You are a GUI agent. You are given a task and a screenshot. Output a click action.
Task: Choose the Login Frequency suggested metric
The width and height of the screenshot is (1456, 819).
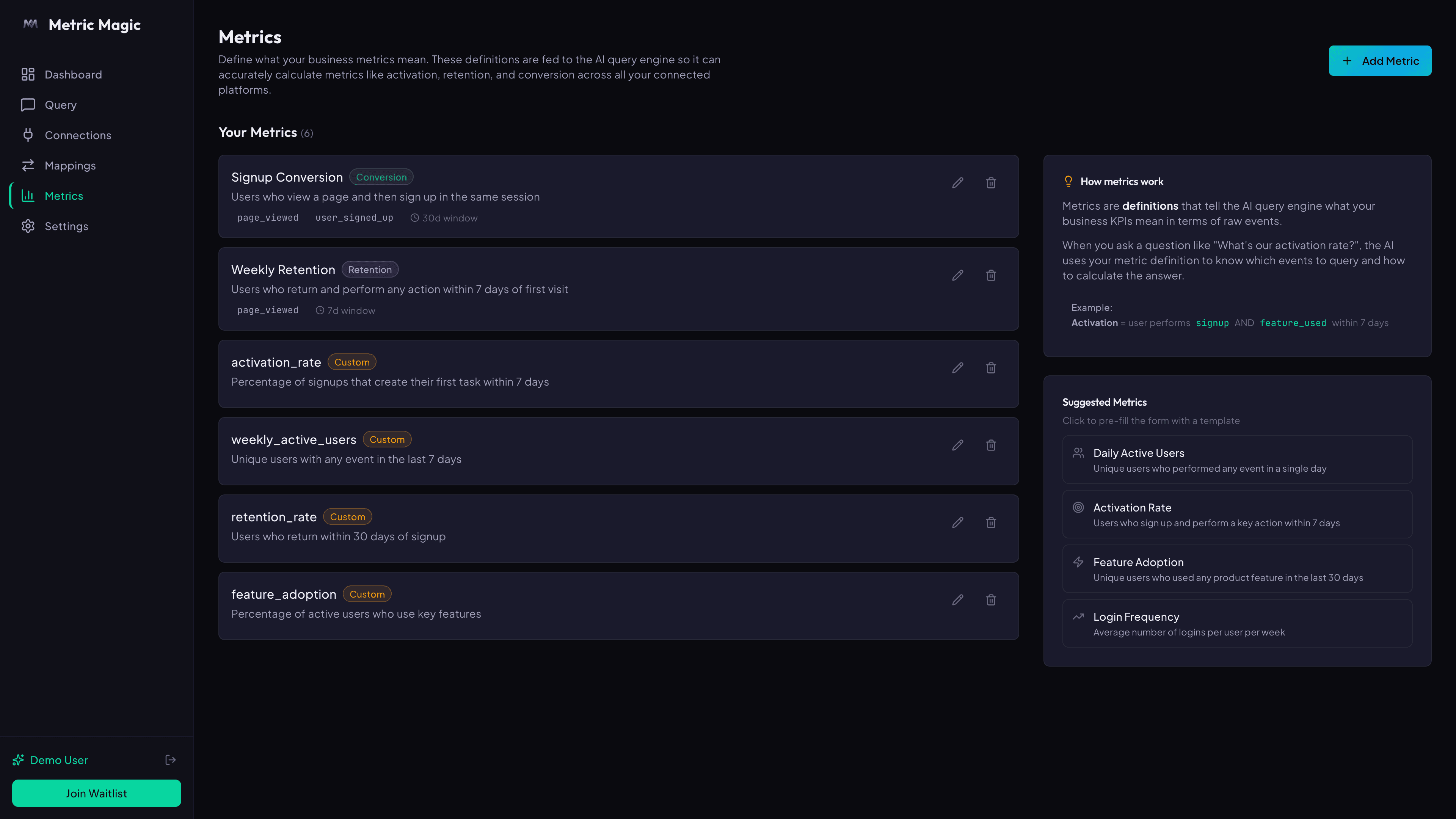click(x=1237, y=623)
